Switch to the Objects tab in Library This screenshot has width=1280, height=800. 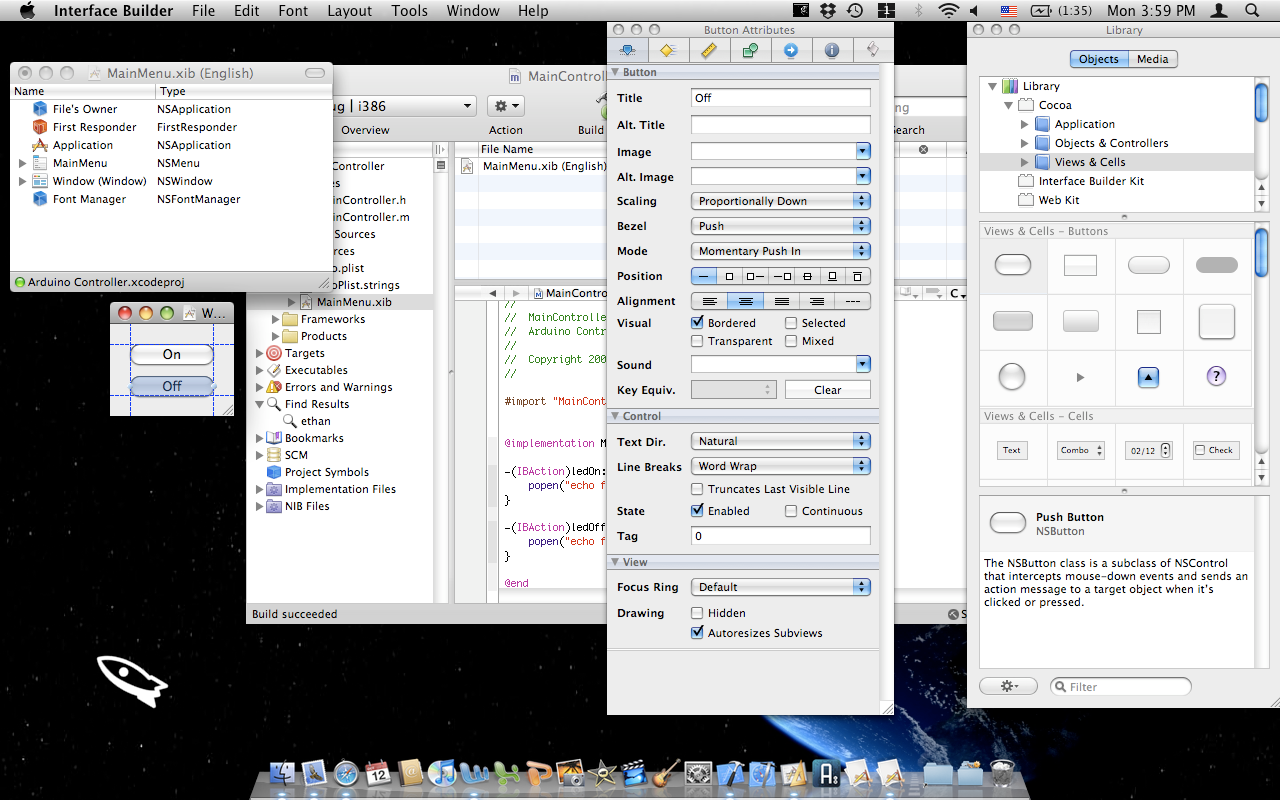[1098, 59]
